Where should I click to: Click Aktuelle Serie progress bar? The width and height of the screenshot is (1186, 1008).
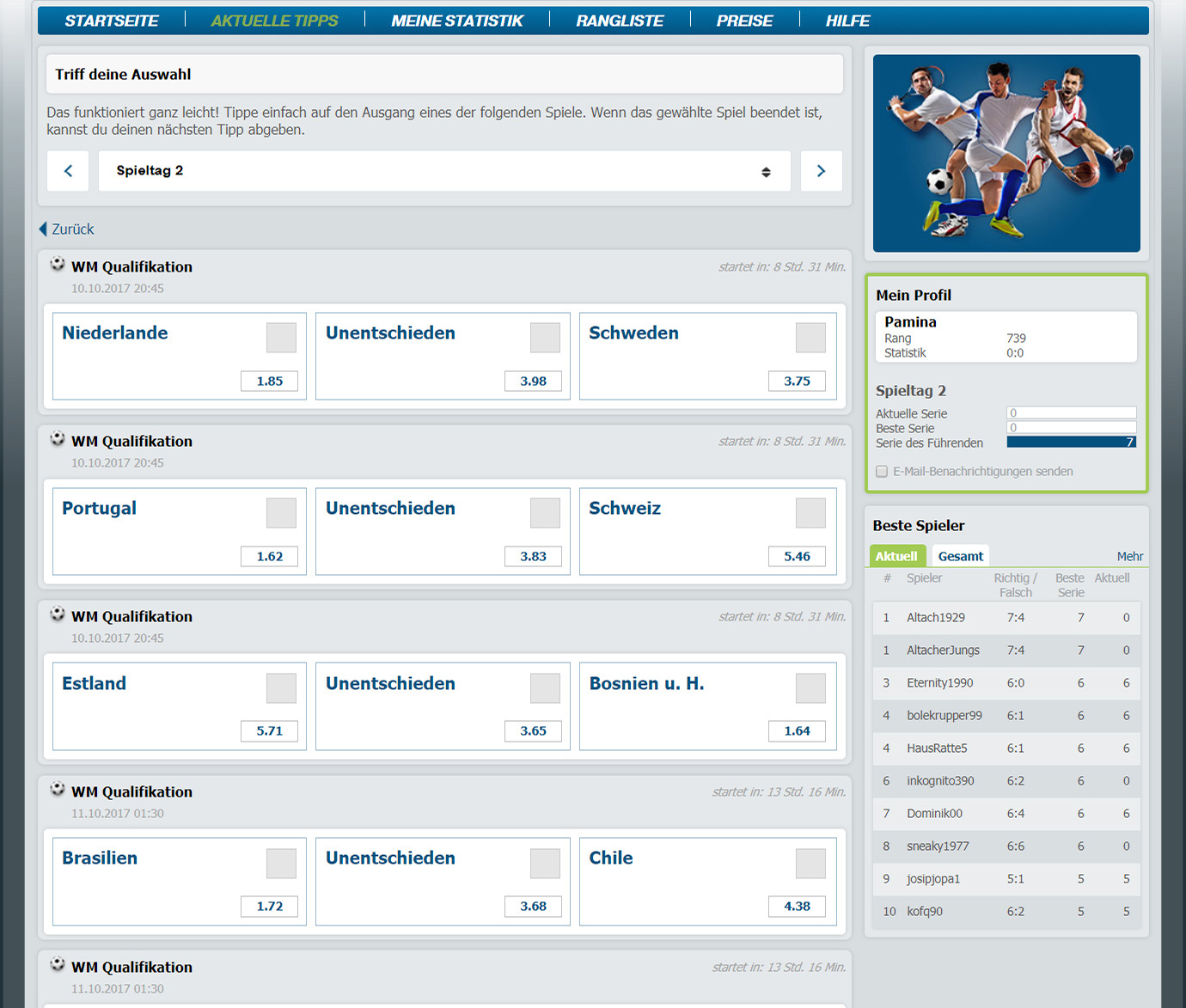point(1072,413)
